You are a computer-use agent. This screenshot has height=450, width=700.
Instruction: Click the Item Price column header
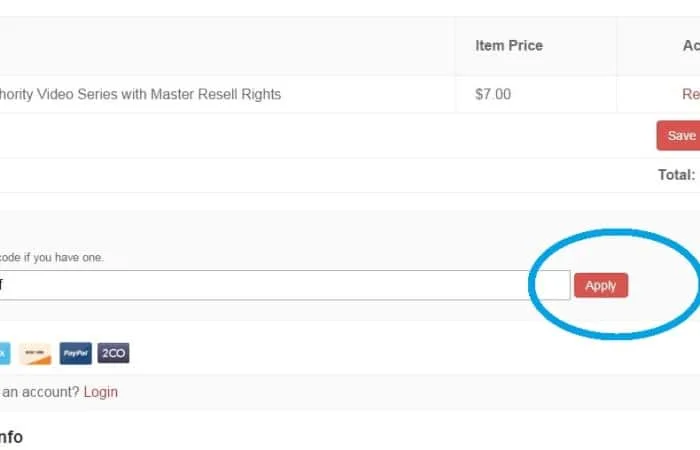(509, 46)
